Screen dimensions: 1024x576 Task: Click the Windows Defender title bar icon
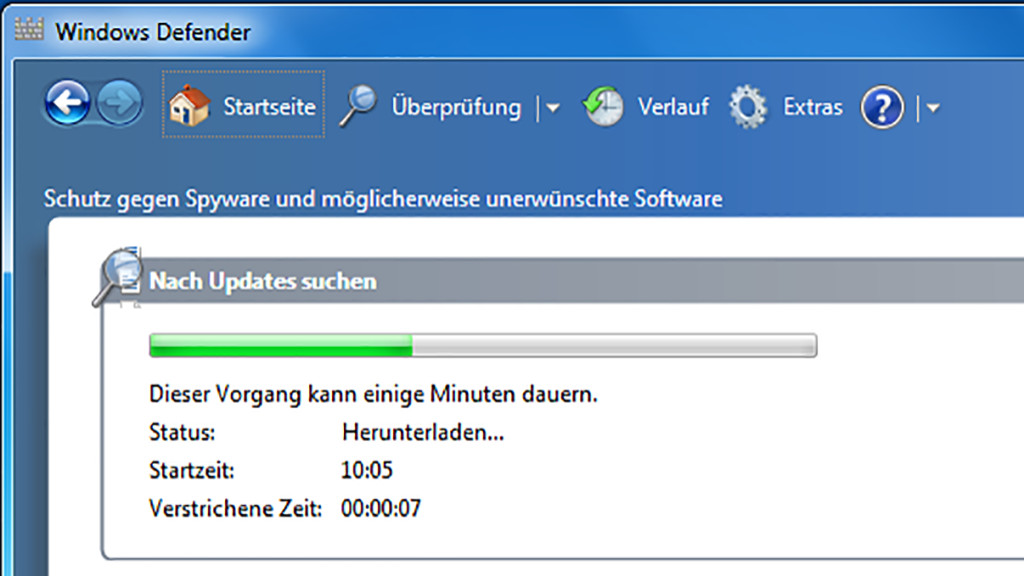tap(29, 29)
